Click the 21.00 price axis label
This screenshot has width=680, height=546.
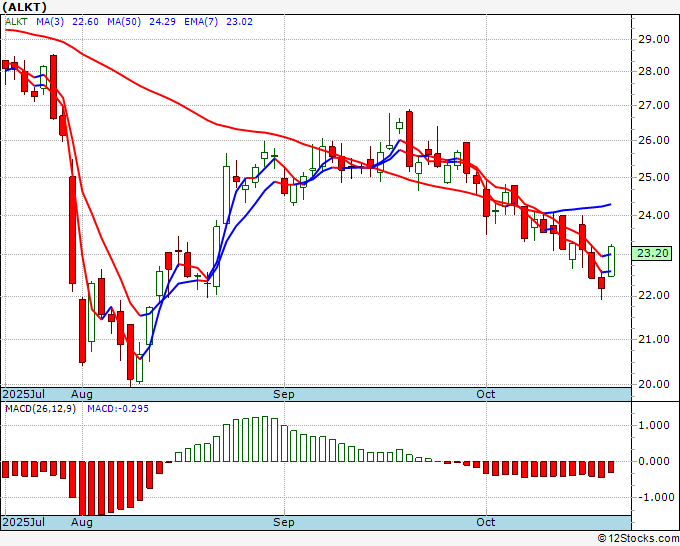[654, 339]
